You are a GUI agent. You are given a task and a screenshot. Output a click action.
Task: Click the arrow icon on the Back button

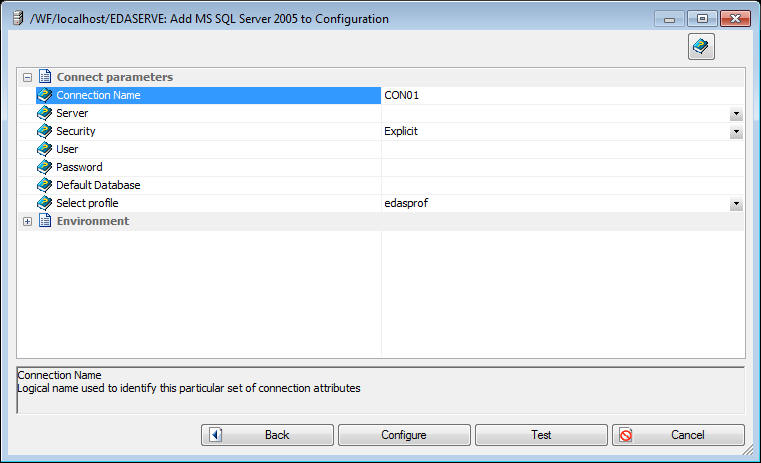coord(215,435)
